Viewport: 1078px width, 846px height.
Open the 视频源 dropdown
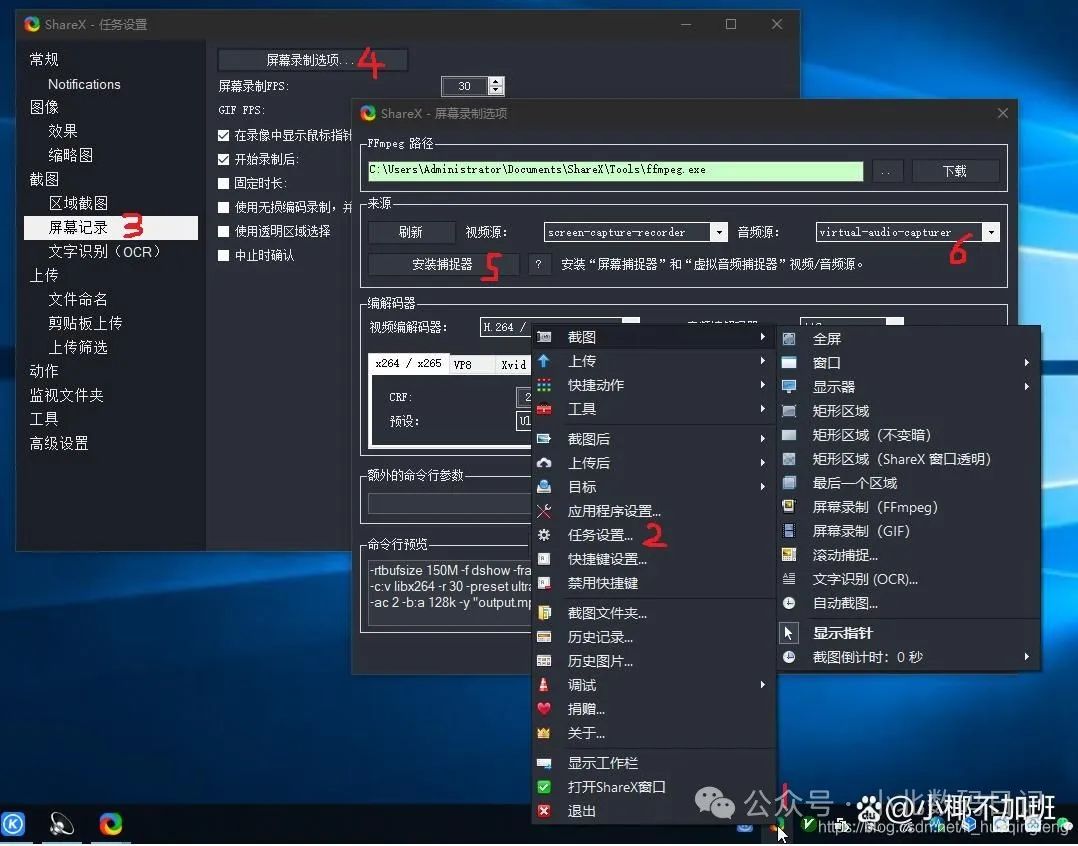(x=718, y=232)
